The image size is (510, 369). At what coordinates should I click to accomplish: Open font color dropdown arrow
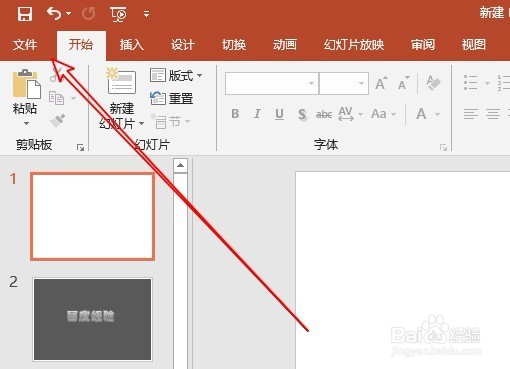coord(437,114)
